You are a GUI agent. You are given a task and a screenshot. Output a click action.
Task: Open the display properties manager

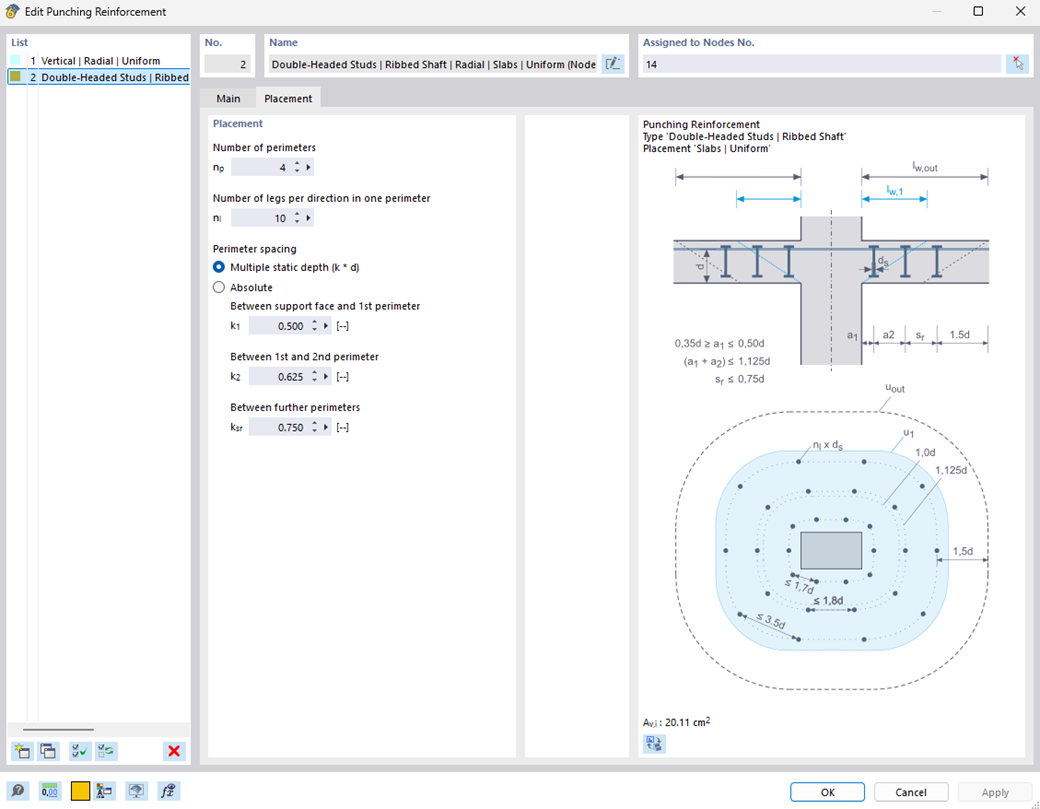[104, 791]
